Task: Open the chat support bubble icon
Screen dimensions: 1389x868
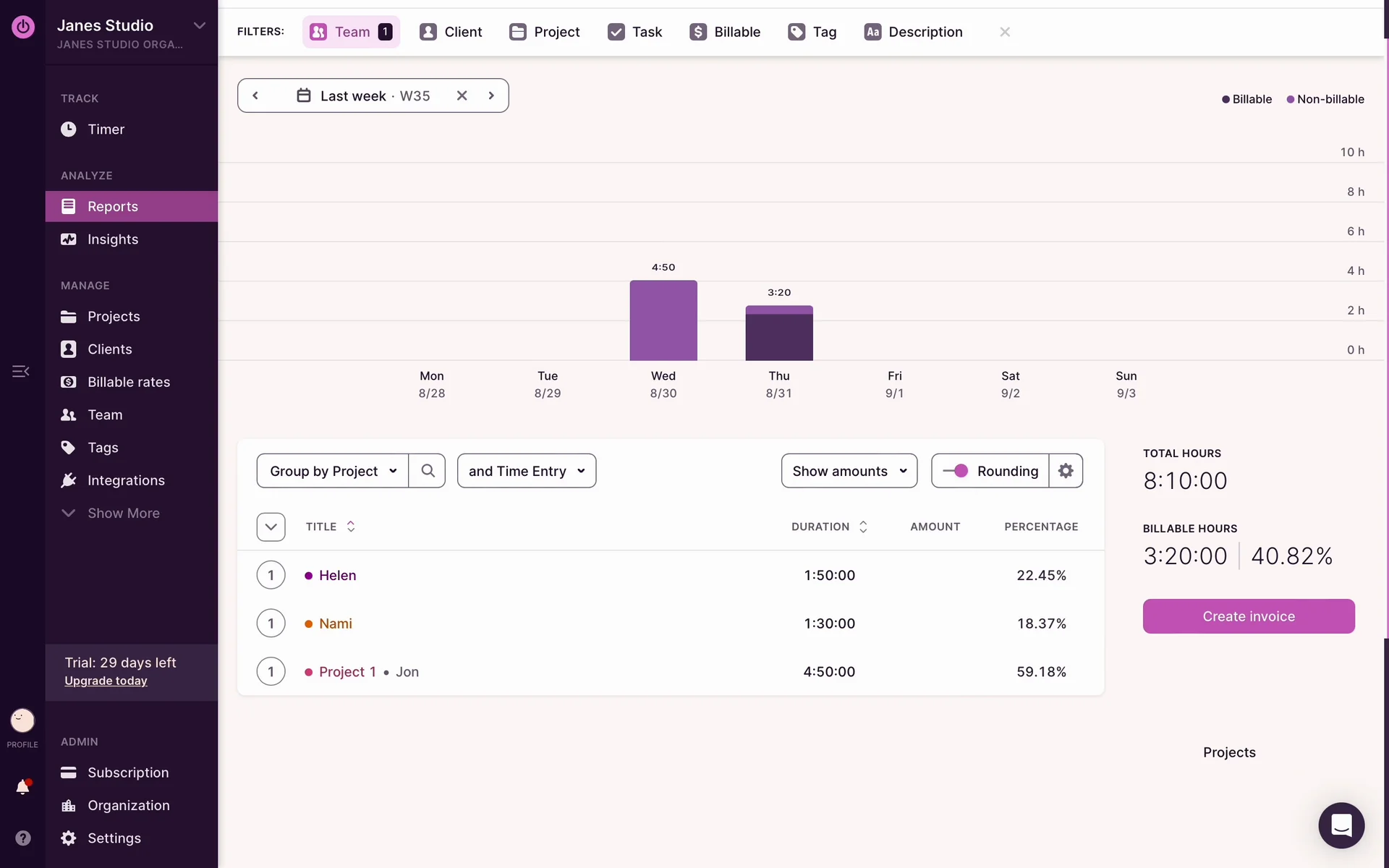Action: tap(1341, 825)
